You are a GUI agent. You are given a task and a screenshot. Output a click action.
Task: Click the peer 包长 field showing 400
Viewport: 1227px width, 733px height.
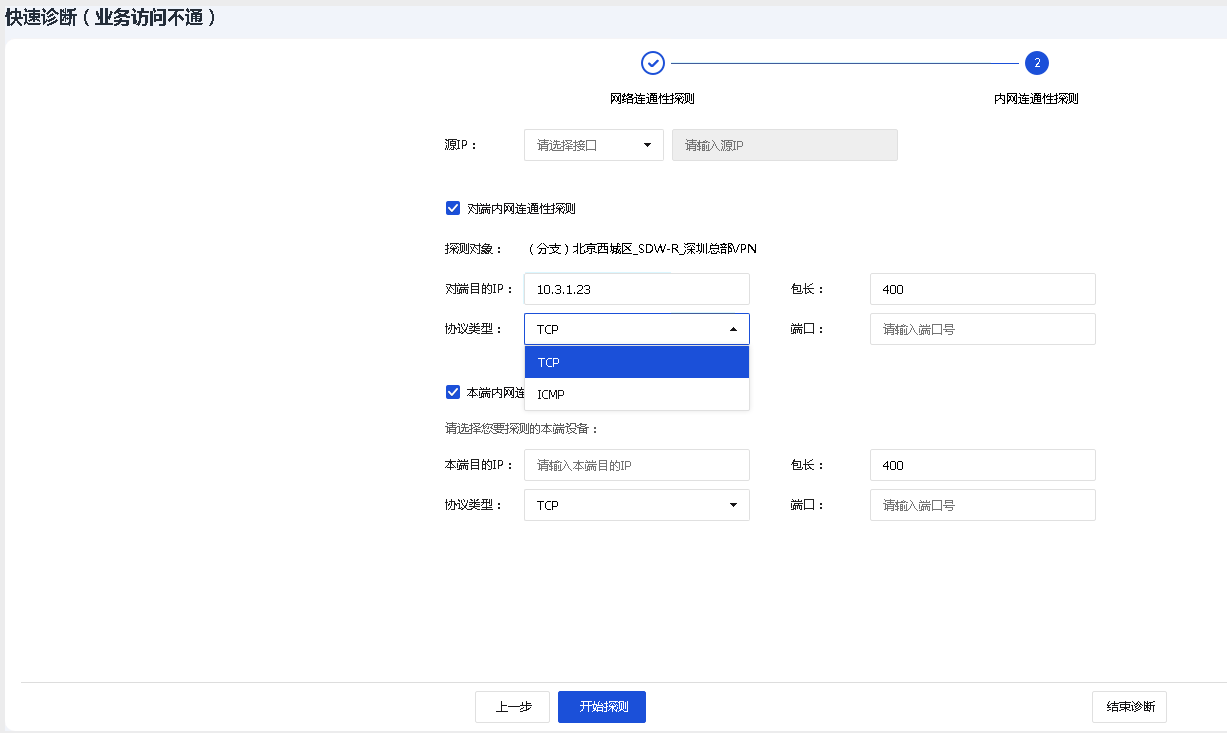click(982, 289)
